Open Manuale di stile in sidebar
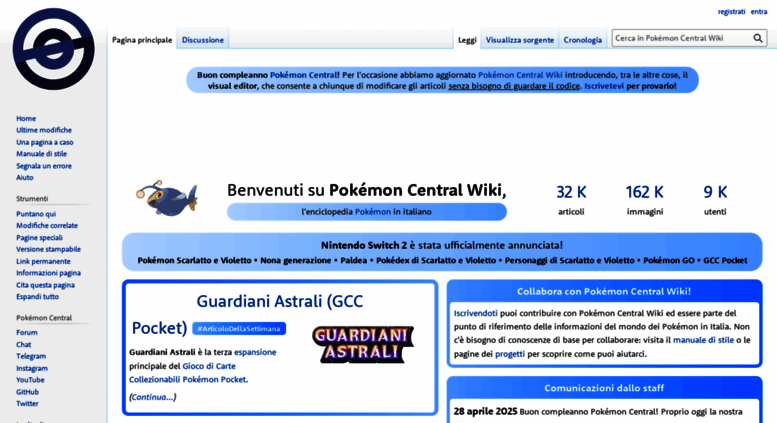The image size is (777, 423). (41, 154)
